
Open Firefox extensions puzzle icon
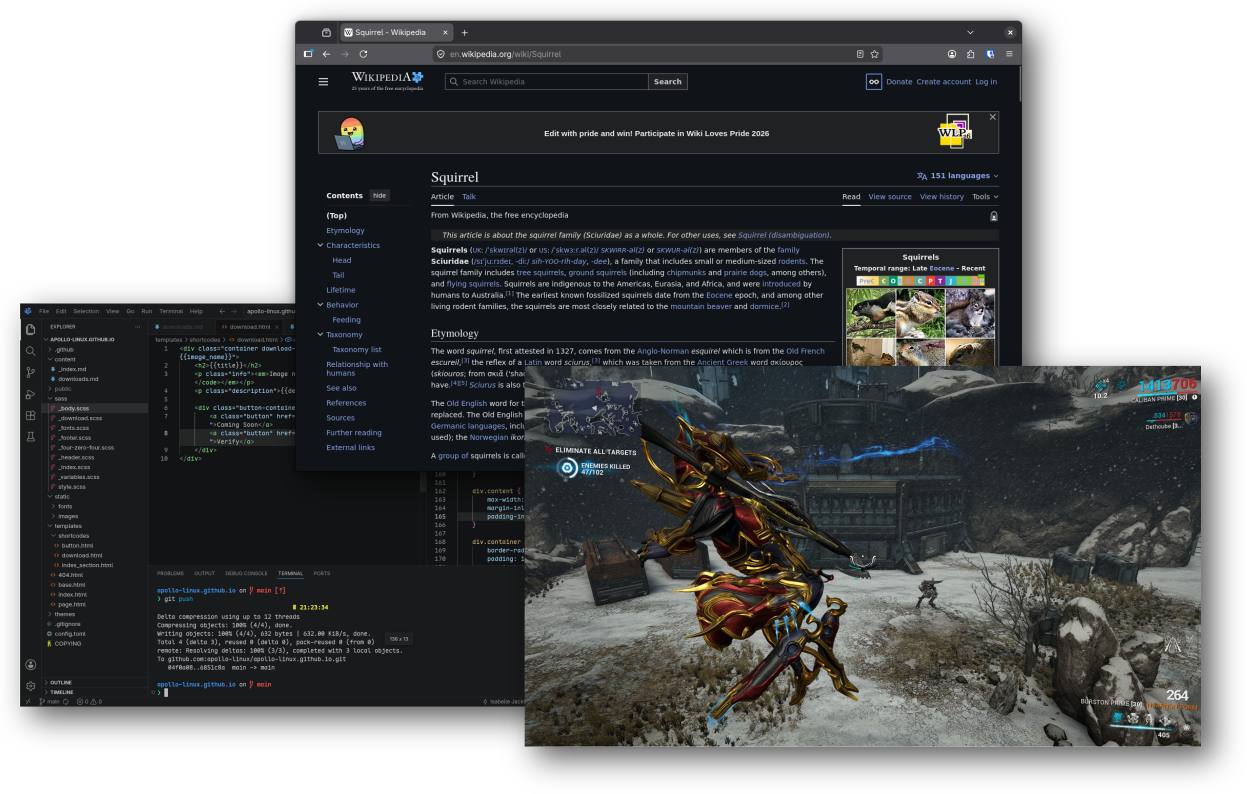[970, 54]
